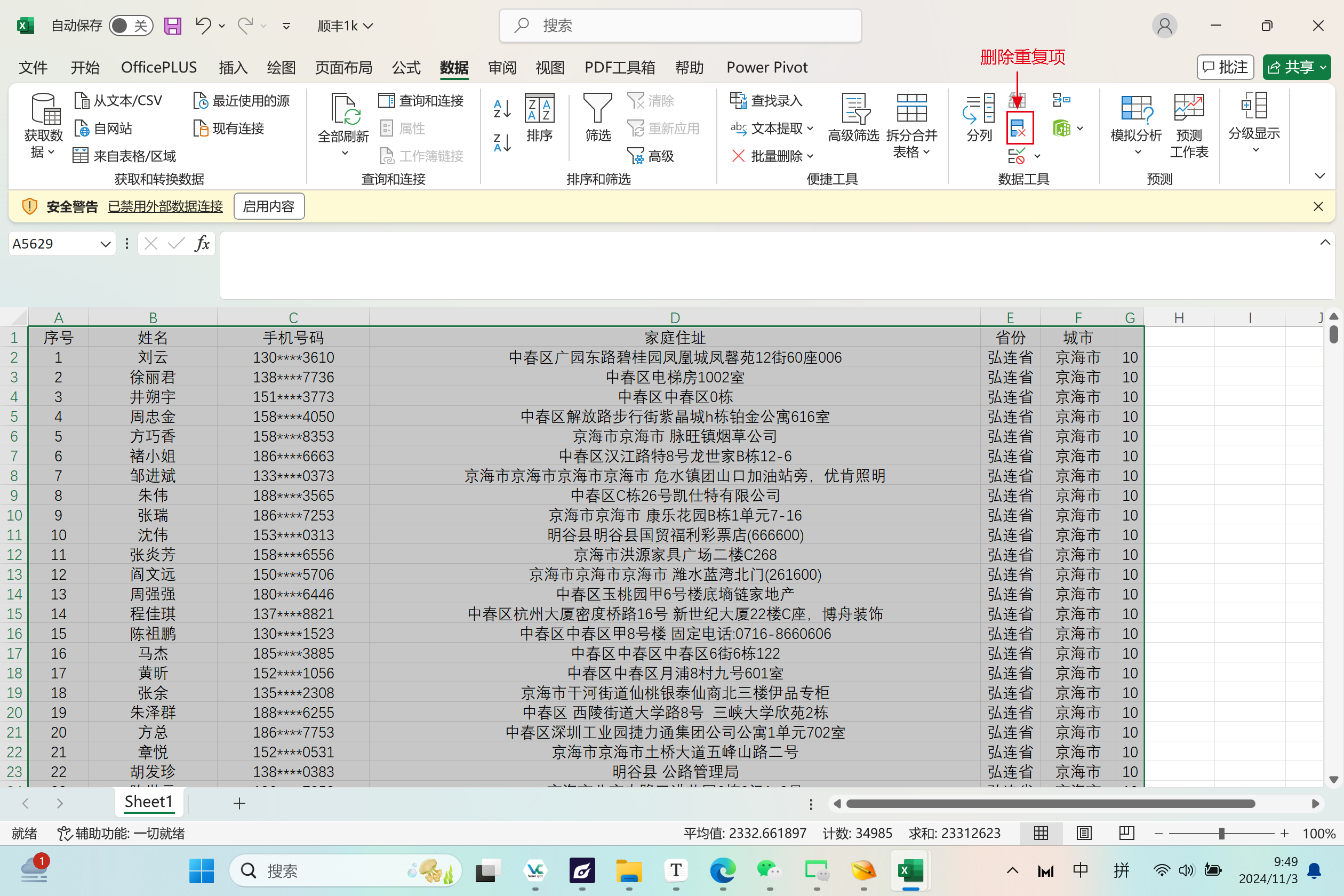
Task: Click the Data Validation icon
Action: [1017, 155]
